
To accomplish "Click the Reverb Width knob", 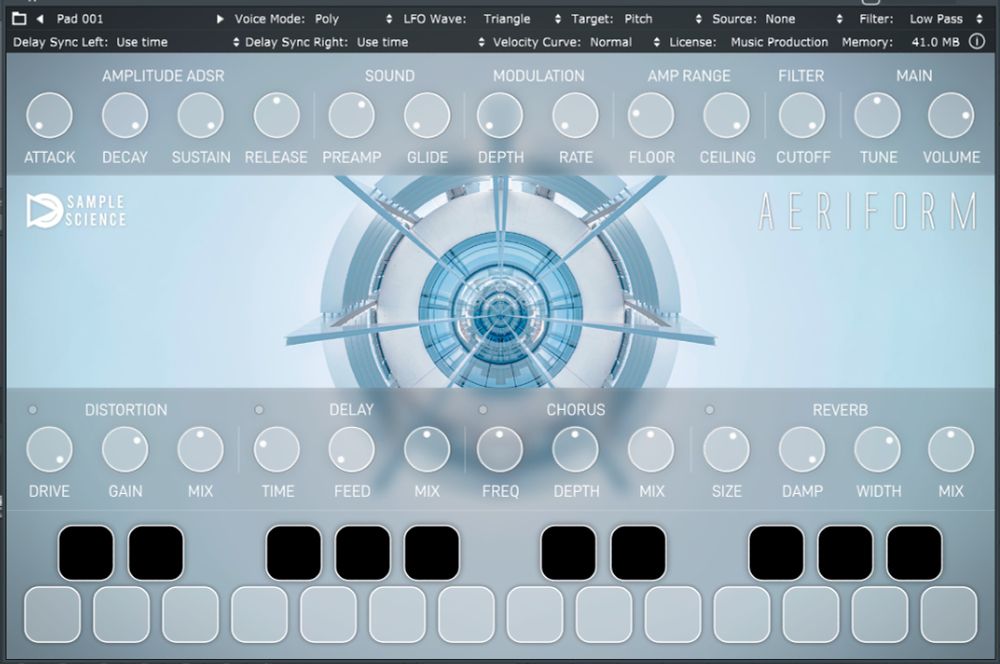I will (878, 450).
